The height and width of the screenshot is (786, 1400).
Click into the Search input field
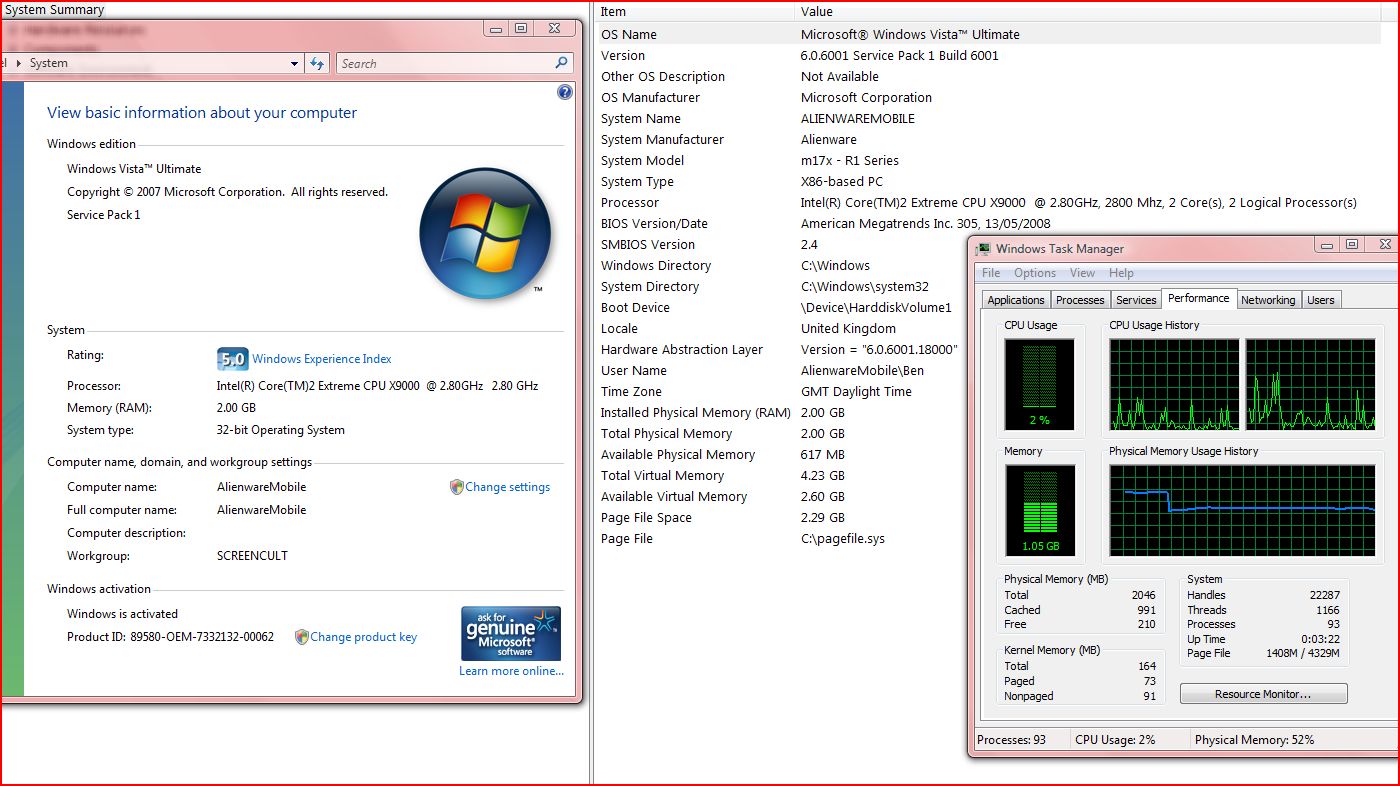(x=445, y=63)
